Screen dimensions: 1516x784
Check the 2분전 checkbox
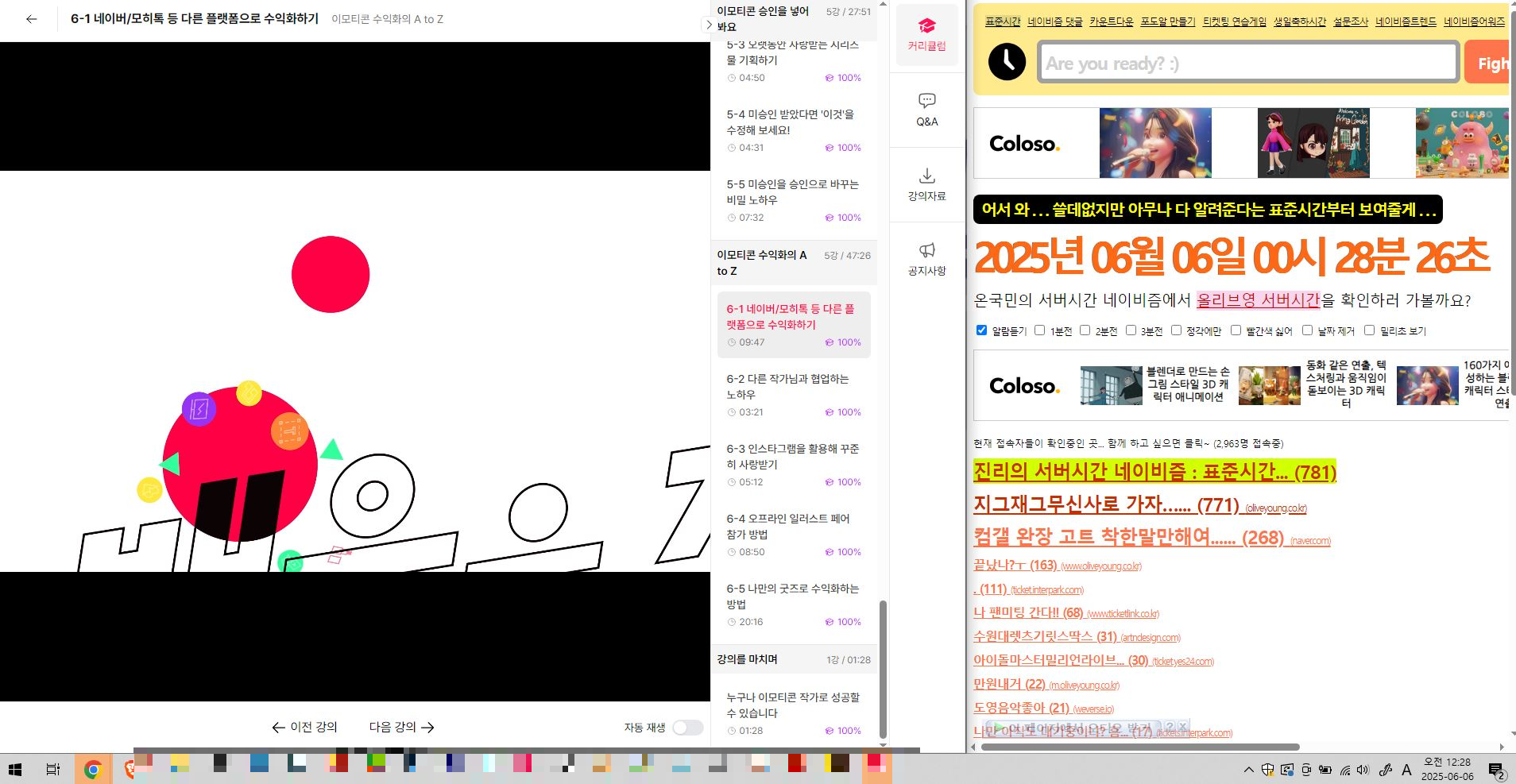click(x=1085, y=330)
